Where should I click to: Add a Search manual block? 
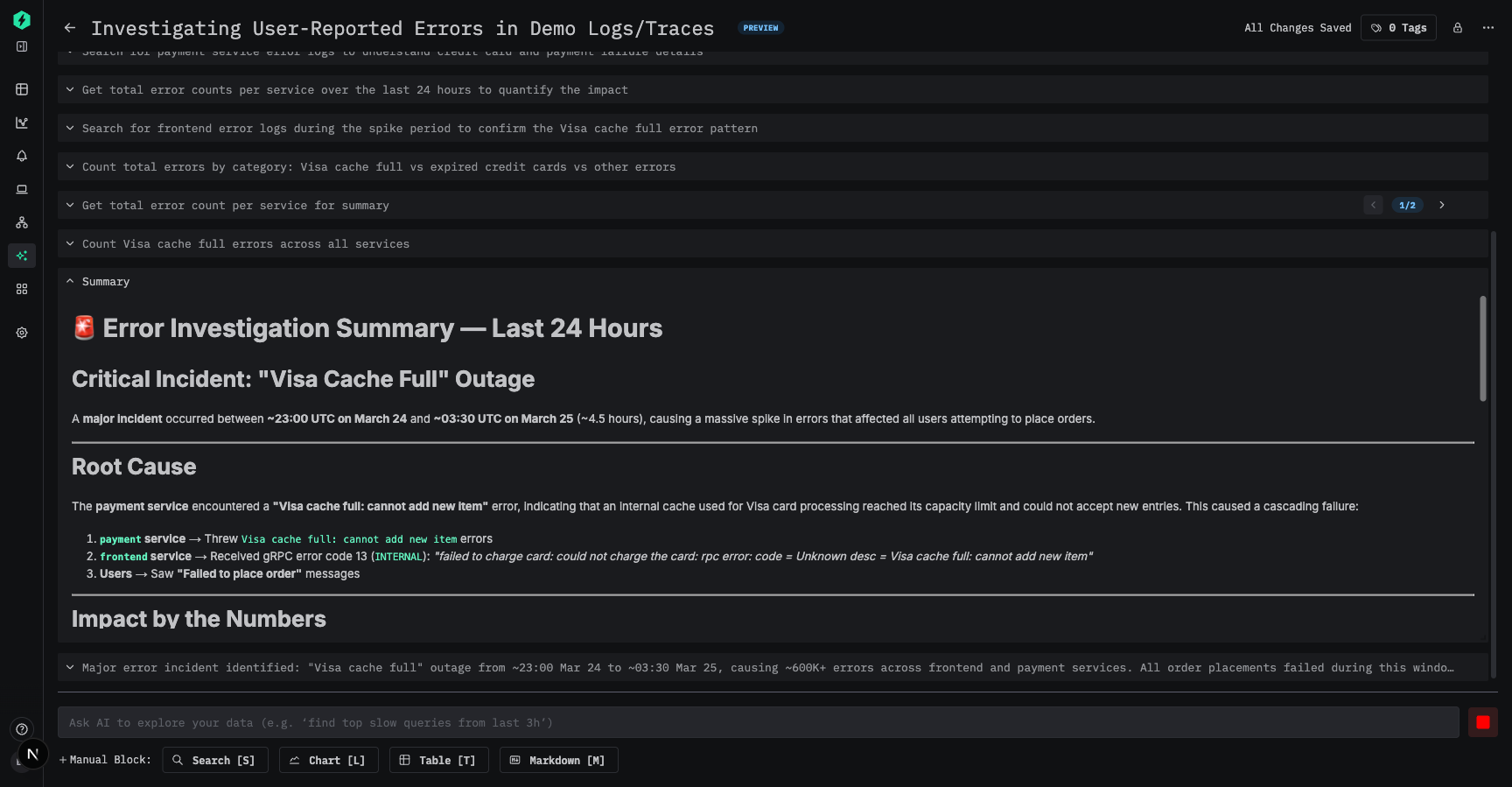(215, 760)
